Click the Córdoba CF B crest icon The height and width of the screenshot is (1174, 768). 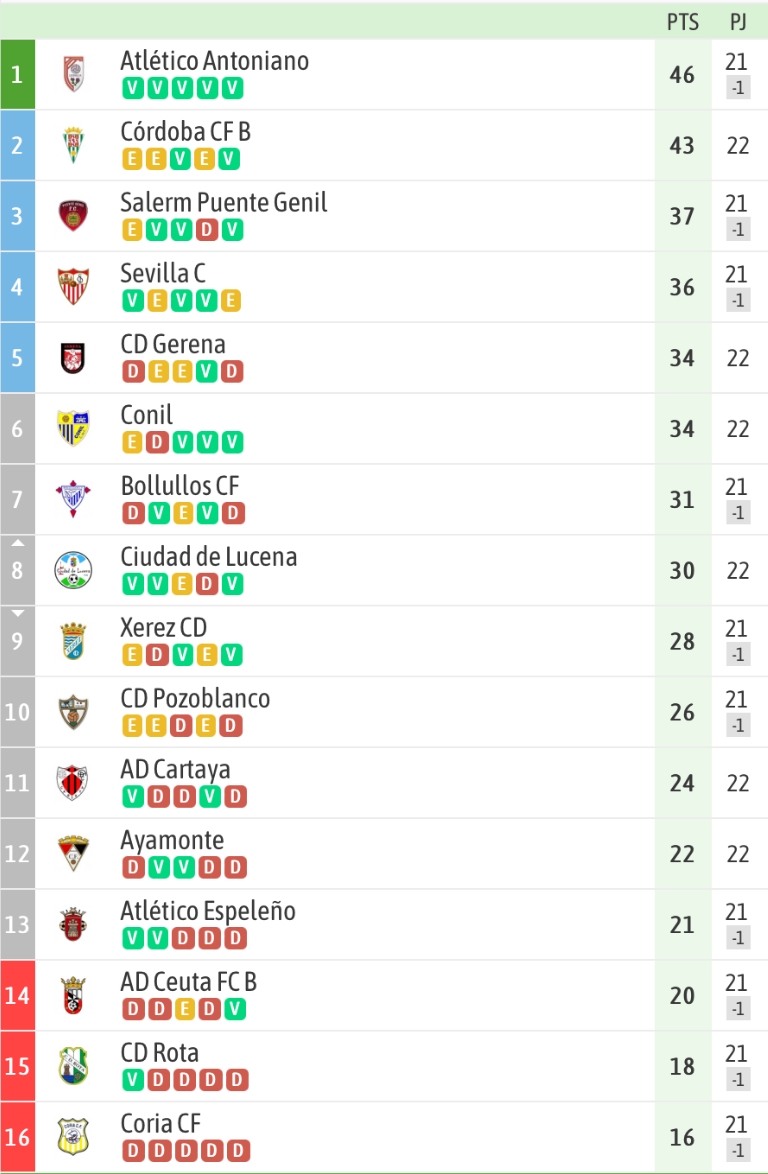point(73,145)
